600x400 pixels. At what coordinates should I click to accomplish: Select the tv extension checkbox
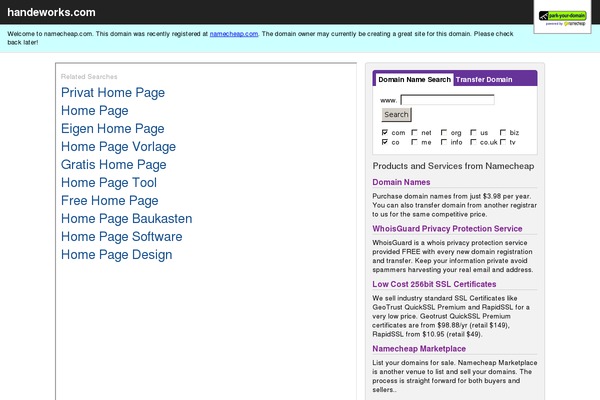click(503, 142)
